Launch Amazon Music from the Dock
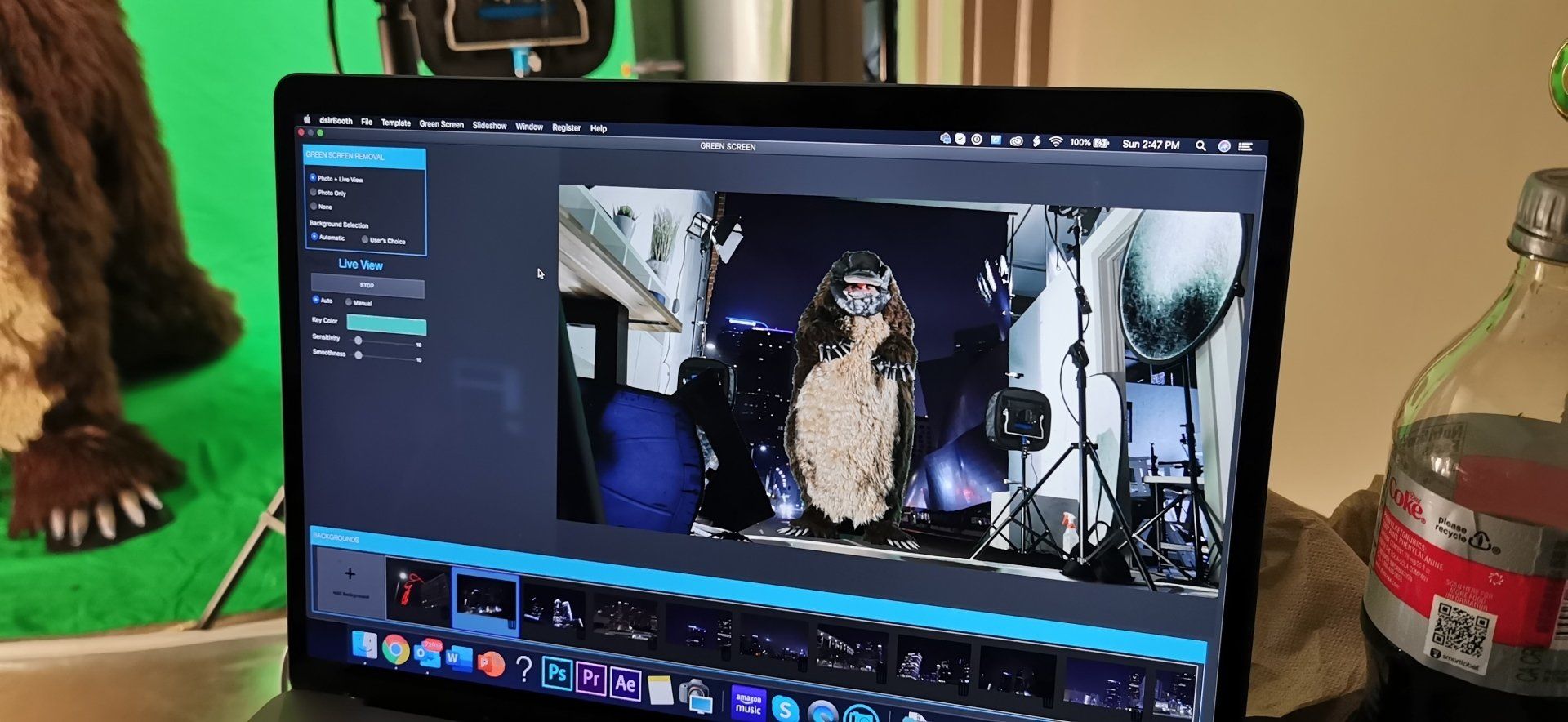Image resolution: width=1568 pixels, height=722 pixels. click(748, 703)
